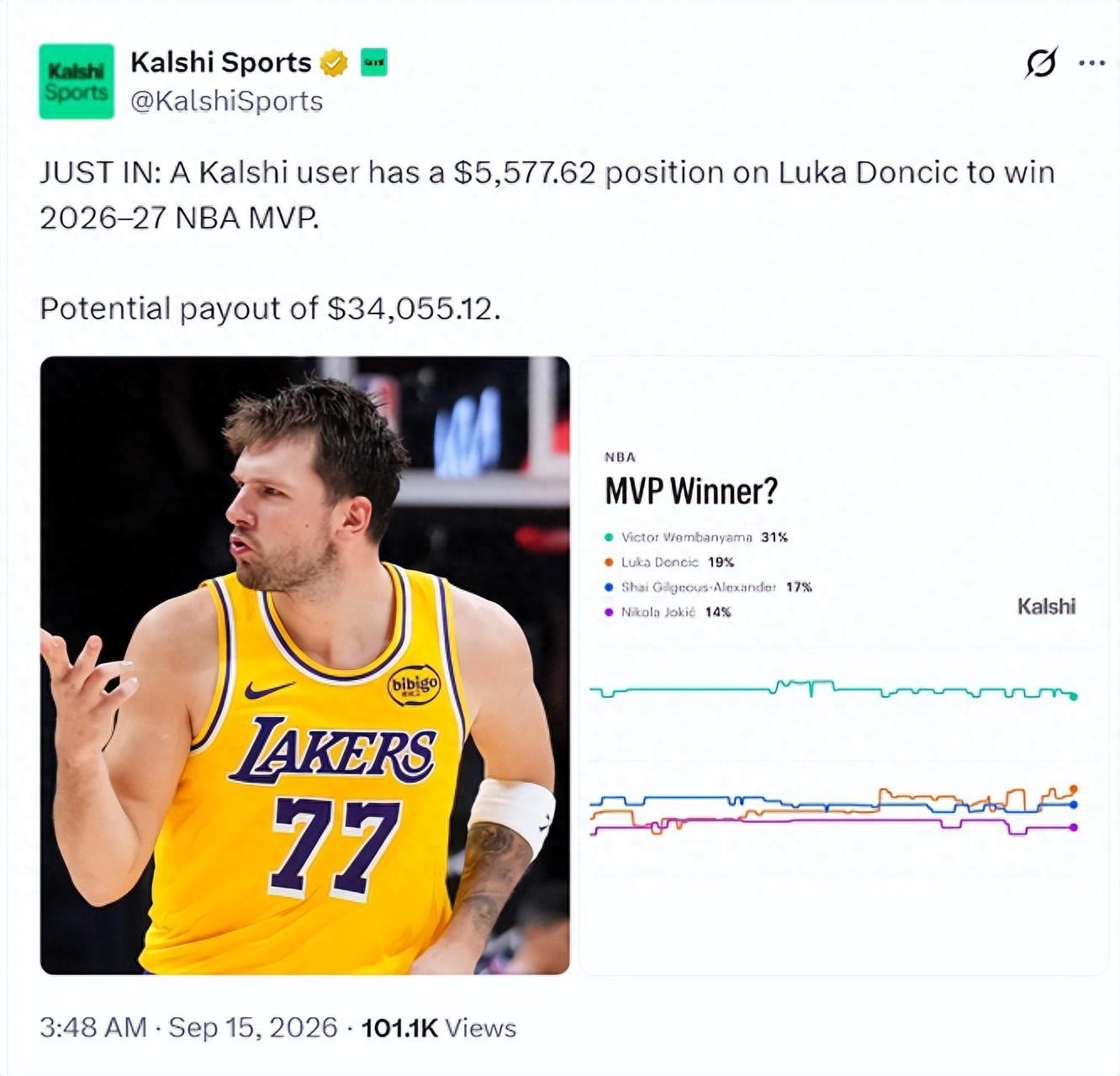Image resolution: width=1120 pixels, height=1076 pixels.
Task: Open the Luka Doncic Lakers photo
Action: [305, 666]
